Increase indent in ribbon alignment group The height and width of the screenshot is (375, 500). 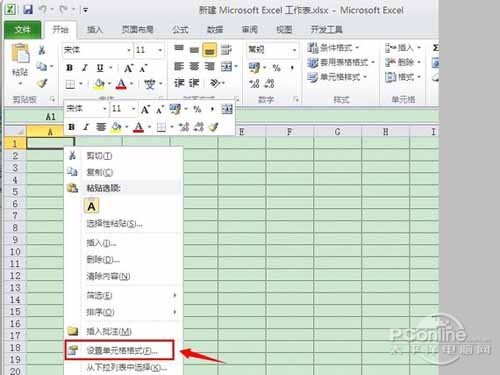[x=194, y=83]
